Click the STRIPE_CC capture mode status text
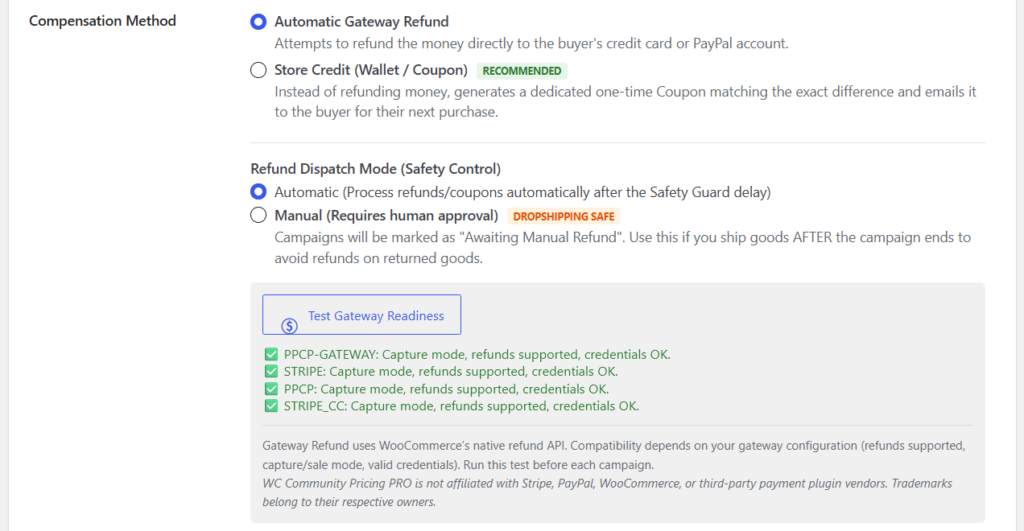1024x531 pixels. click(461, 406)
